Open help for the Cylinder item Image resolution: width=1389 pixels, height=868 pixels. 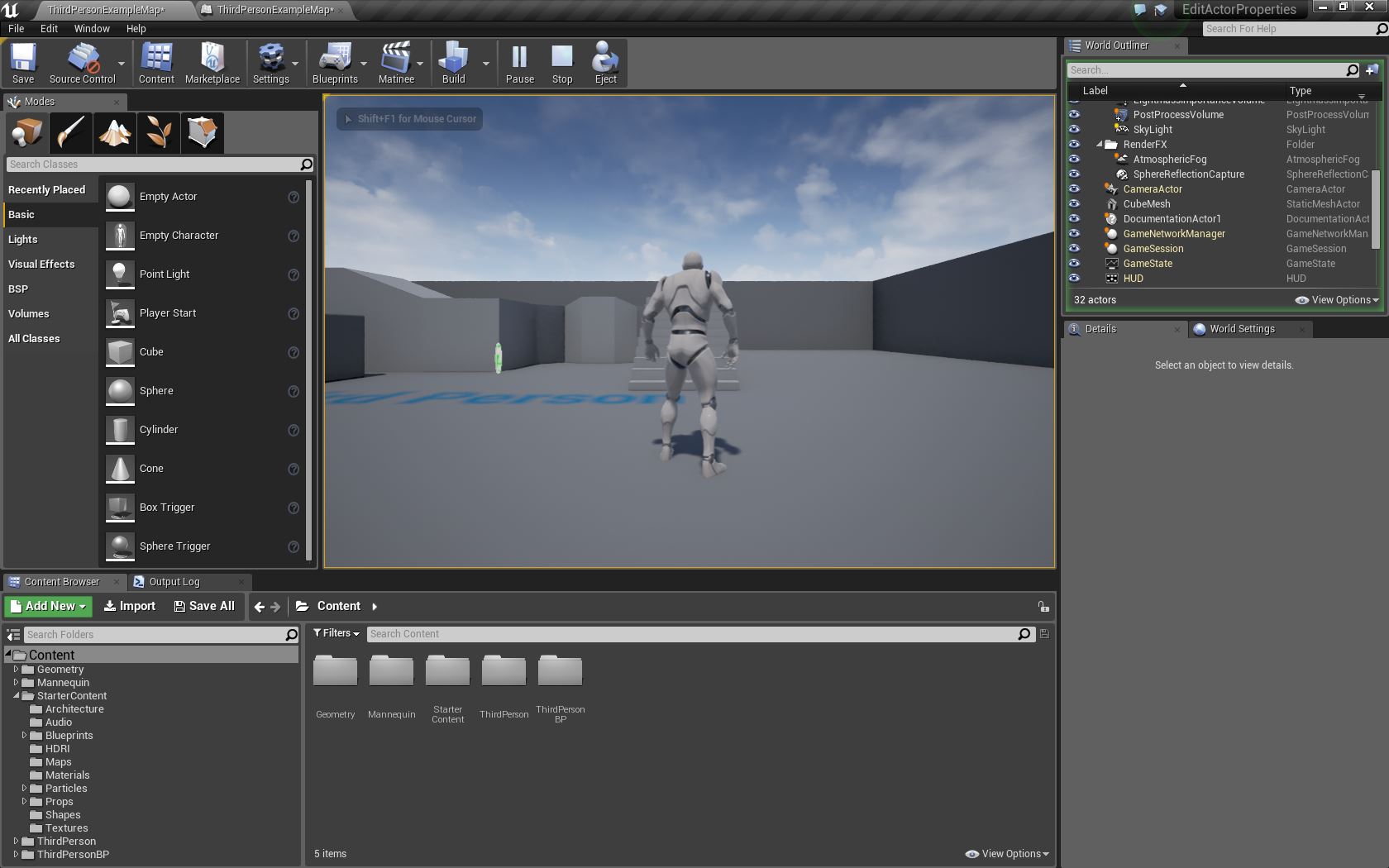click(293, 430)
